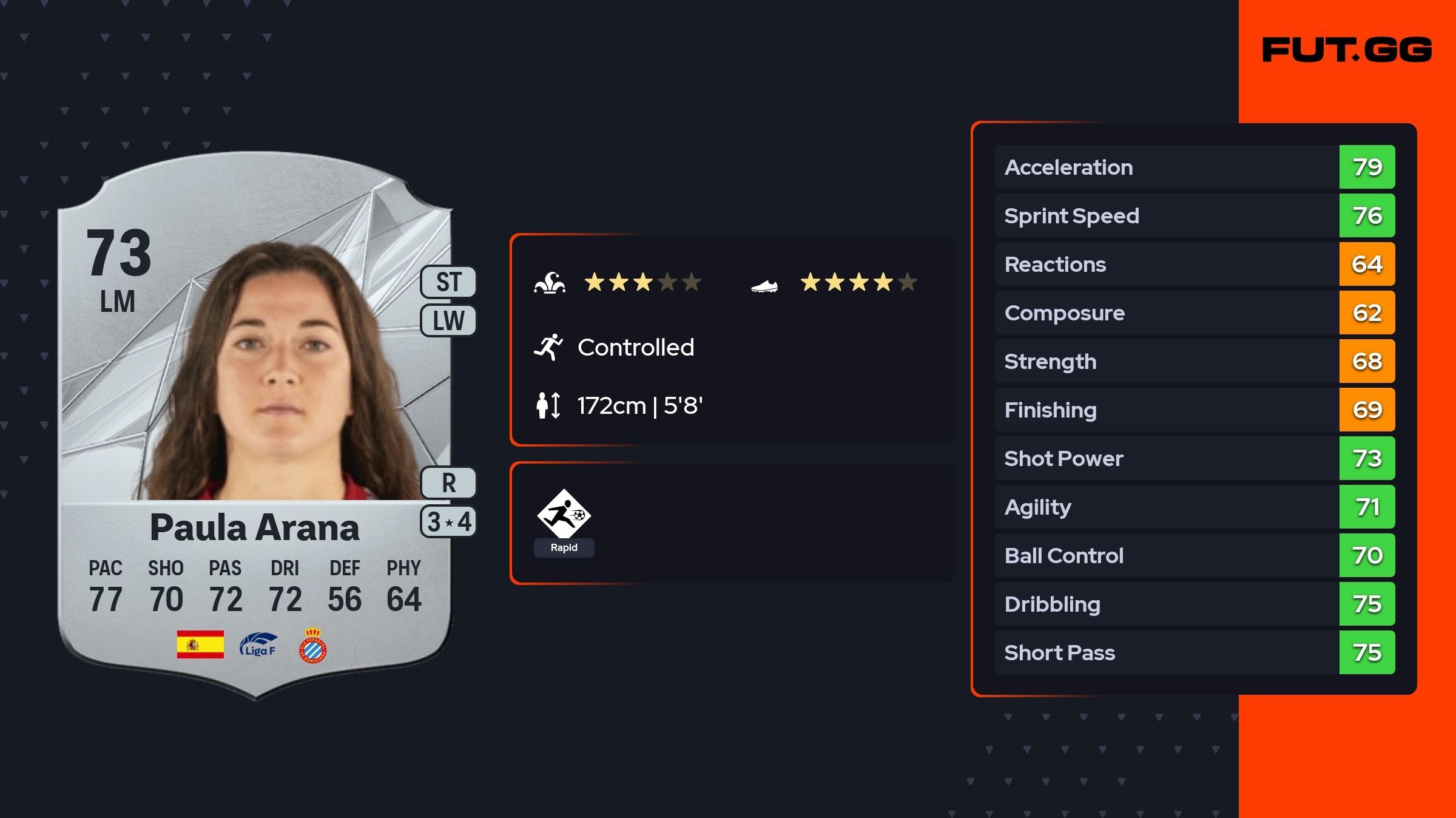Click the Espanyol club crest
This screenshot has width=1456, height=818.
[x=313, y=646]
